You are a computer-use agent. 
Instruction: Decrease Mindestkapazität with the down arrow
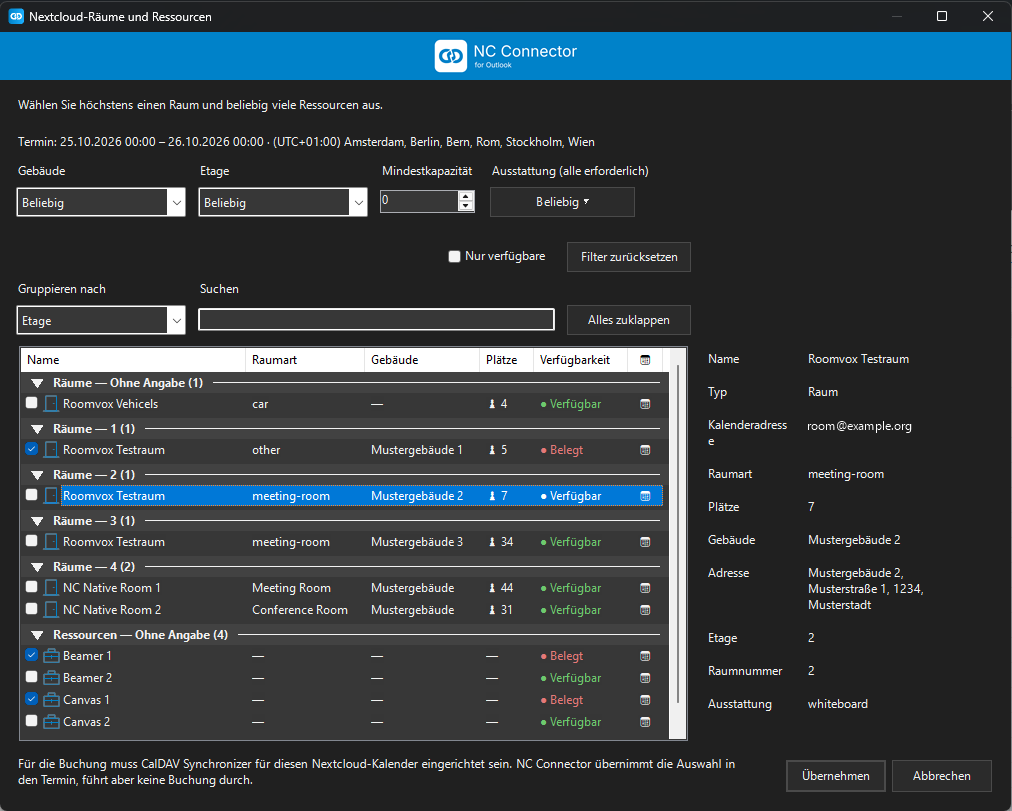tap(466, 206)
